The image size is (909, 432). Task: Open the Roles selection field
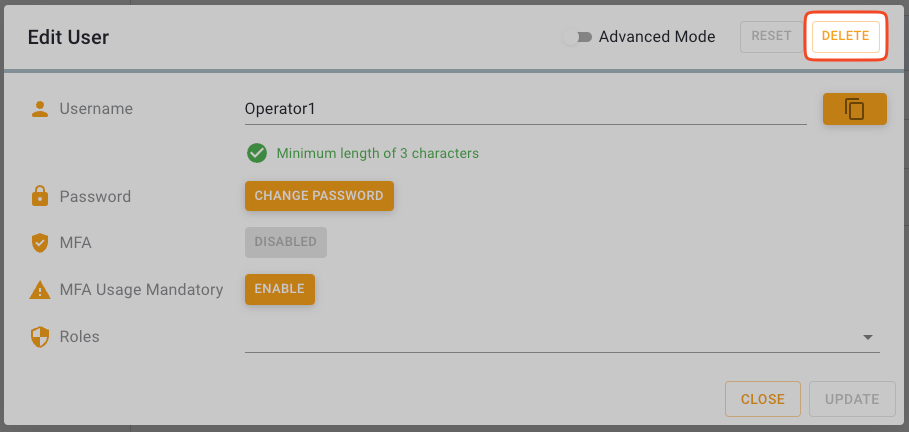[x=550, y=338]
